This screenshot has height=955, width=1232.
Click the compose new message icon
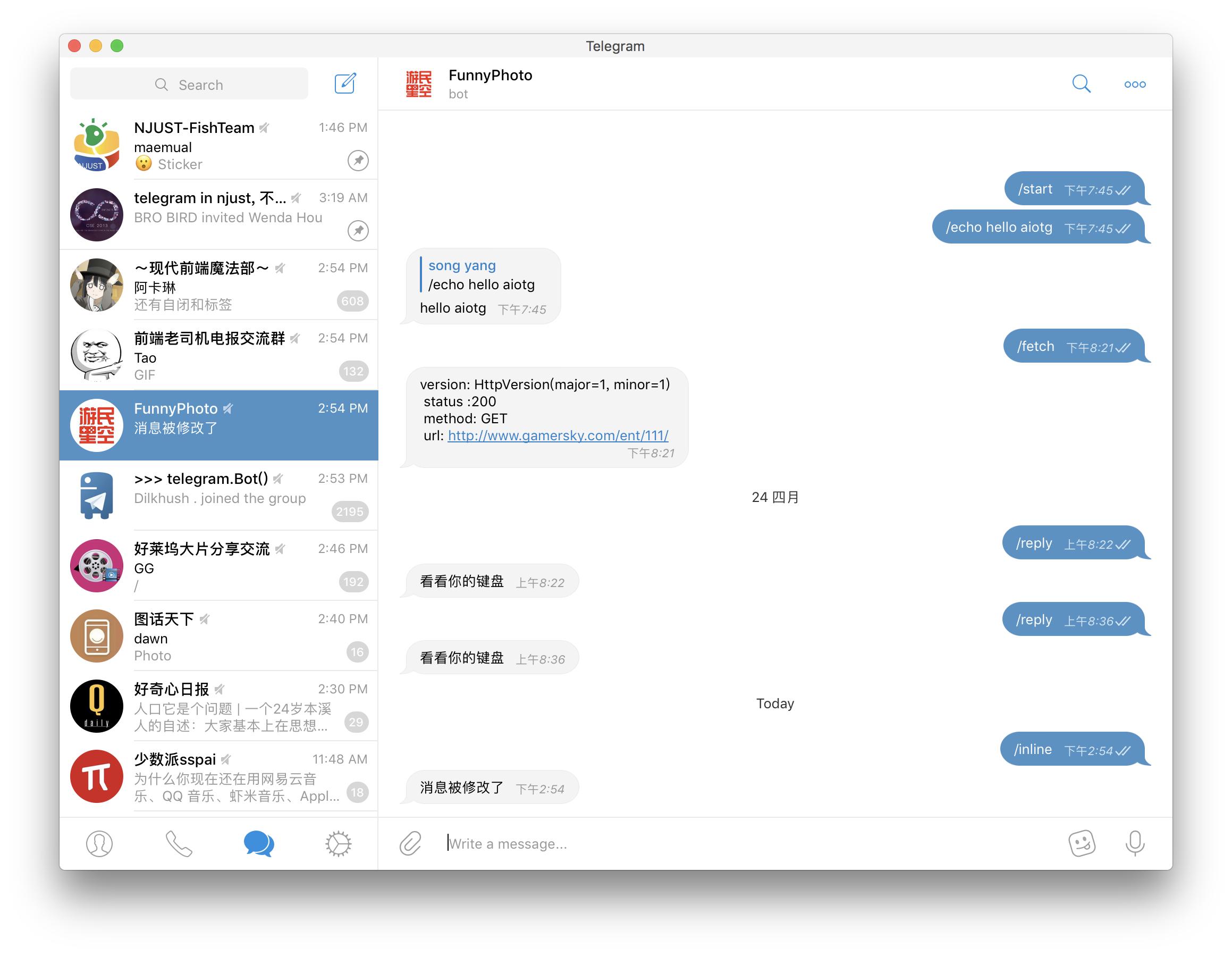346,84
